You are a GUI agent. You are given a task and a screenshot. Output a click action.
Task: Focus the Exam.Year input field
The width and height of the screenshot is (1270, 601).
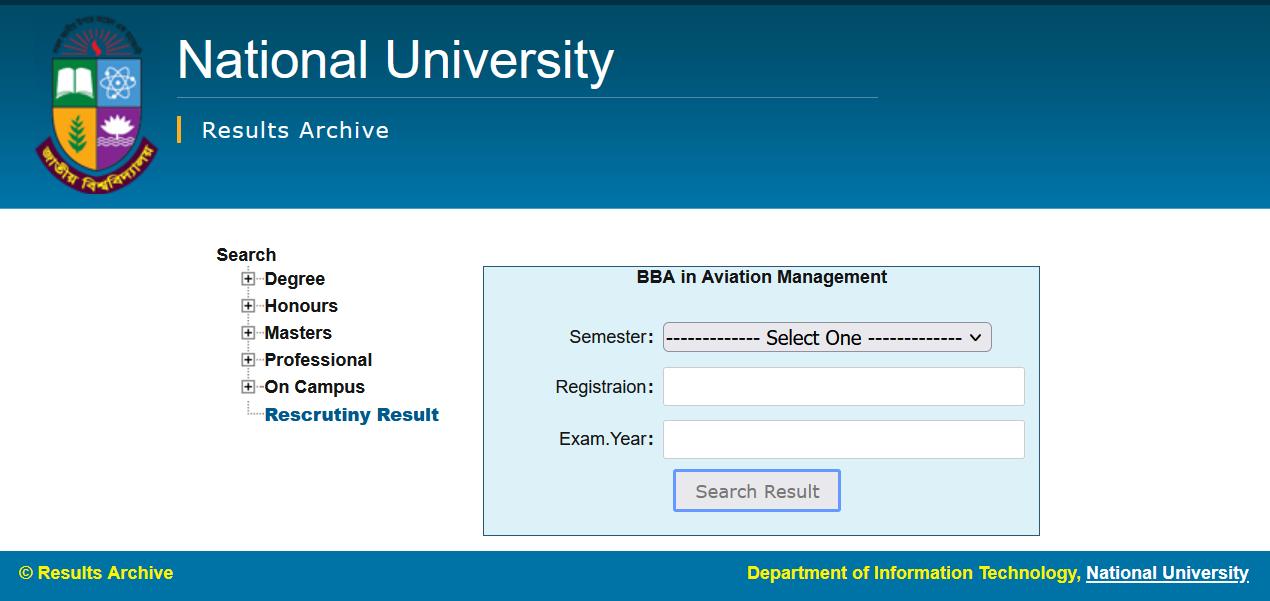(x=844, y=439)
